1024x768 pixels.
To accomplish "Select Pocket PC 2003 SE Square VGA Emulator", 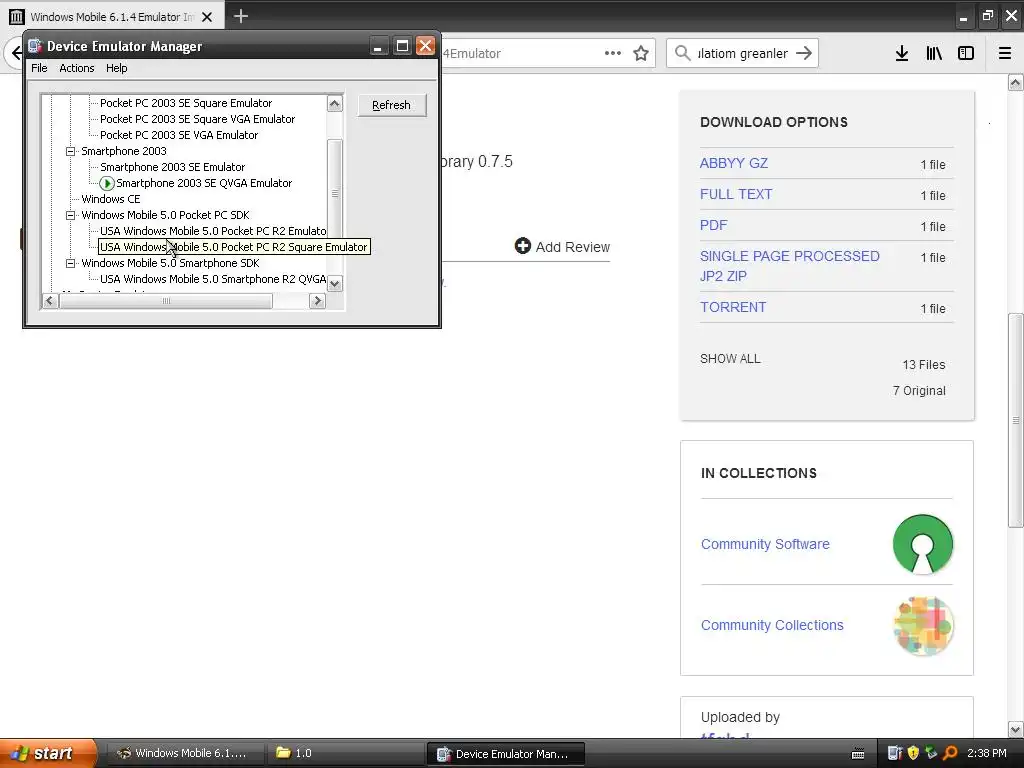I will coord(197,120).
